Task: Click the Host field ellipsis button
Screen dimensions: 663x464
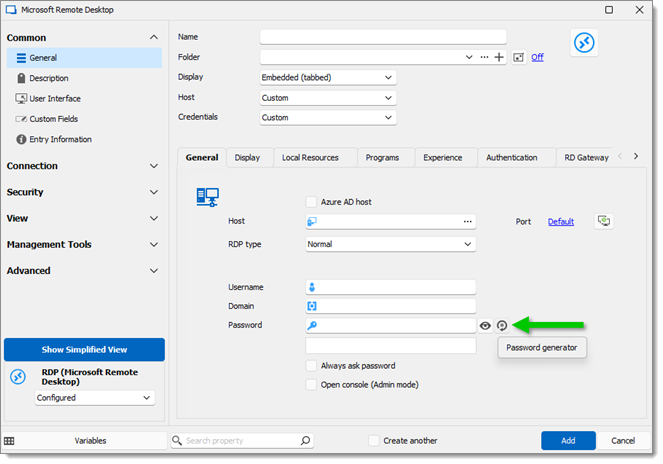Action: (467, 222)
